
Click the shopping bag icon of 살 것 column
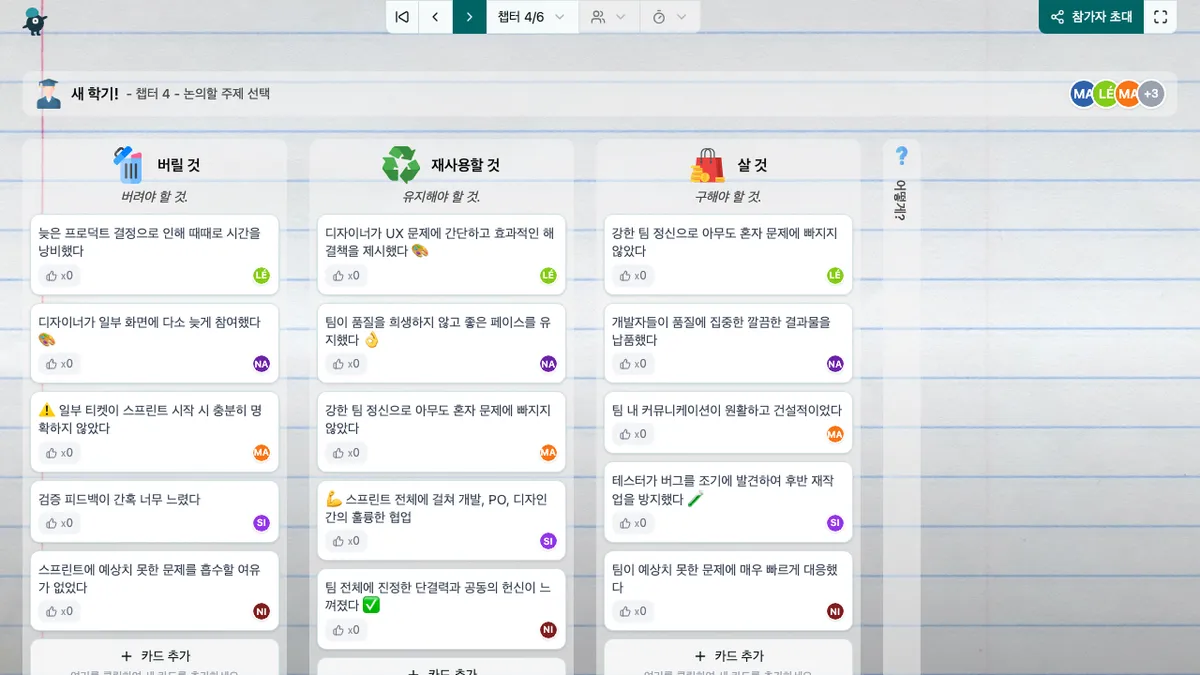click(x=707, y=164)
